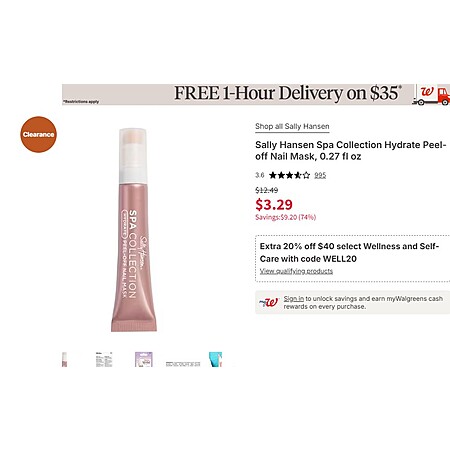Open the 995 reviews count link

(320, 175)
